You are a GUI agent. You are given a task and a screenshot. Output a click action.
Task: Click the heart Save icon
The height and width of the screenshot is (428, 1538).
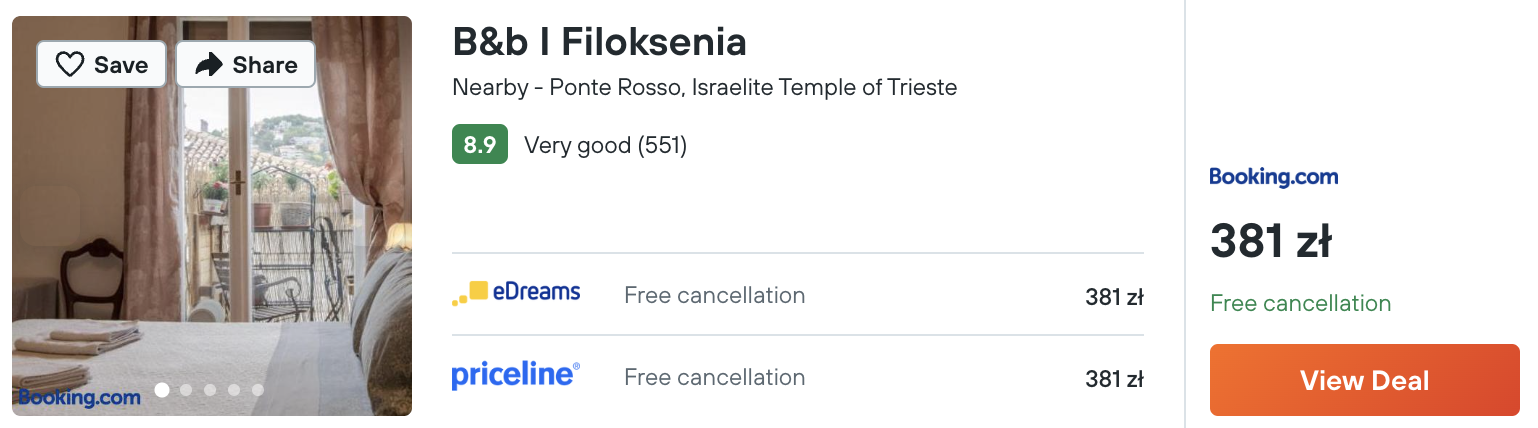(x=69, y=65)
